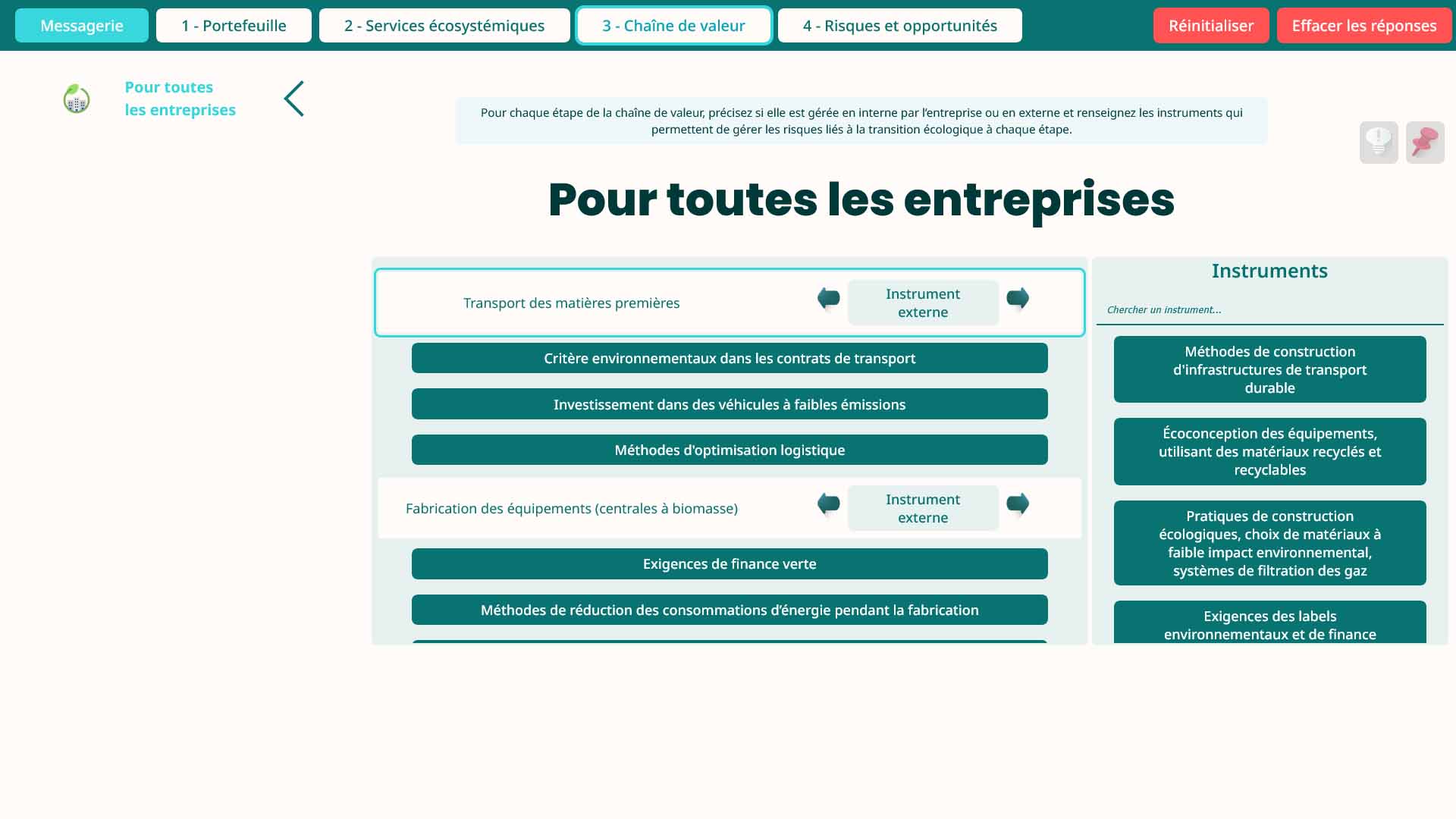Click the 'Réinitialiser' button
Viewport: 1456px width, 819px height.
(x=1210, y=25)
